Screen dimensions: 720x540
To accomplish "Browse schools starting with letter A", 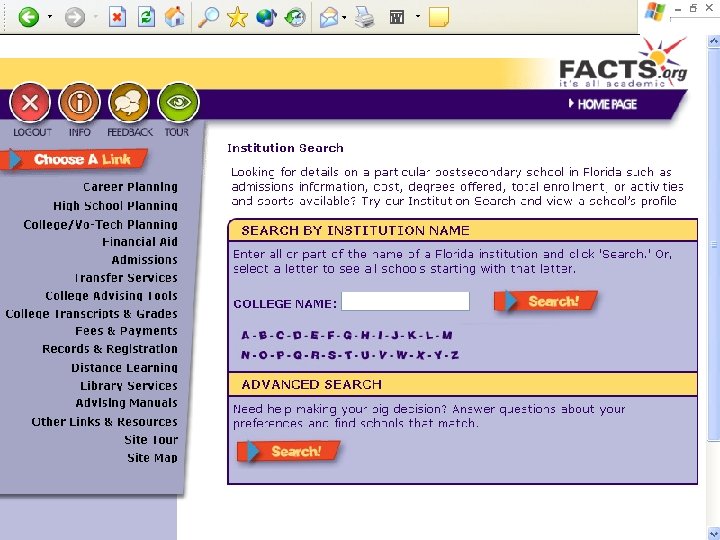I will click(x=246, y=335).
